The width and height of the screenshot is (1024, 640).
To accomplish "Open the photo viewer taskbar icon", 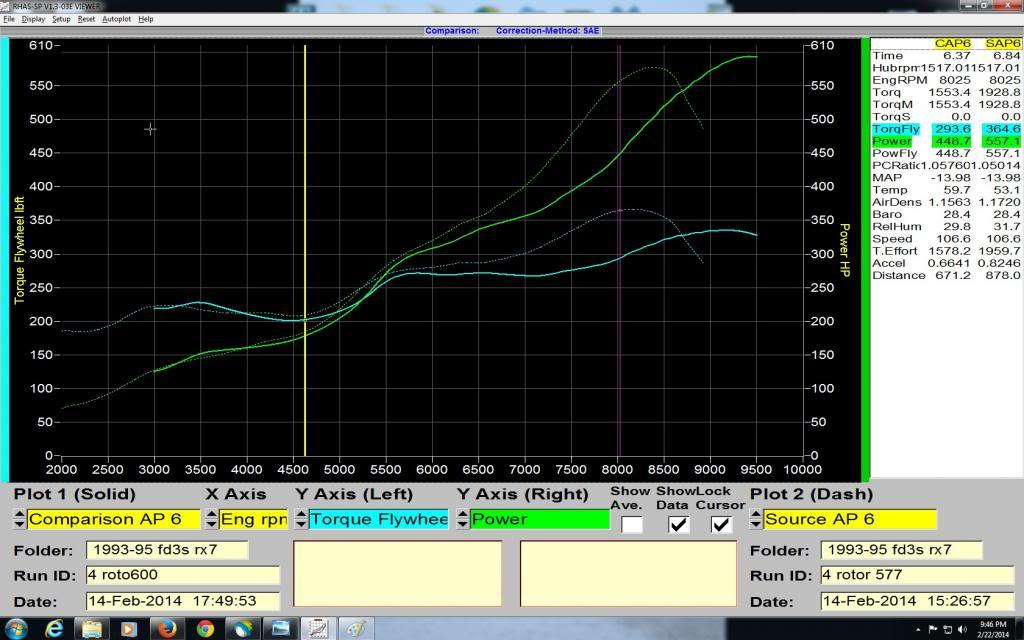I will coord(280,629).
